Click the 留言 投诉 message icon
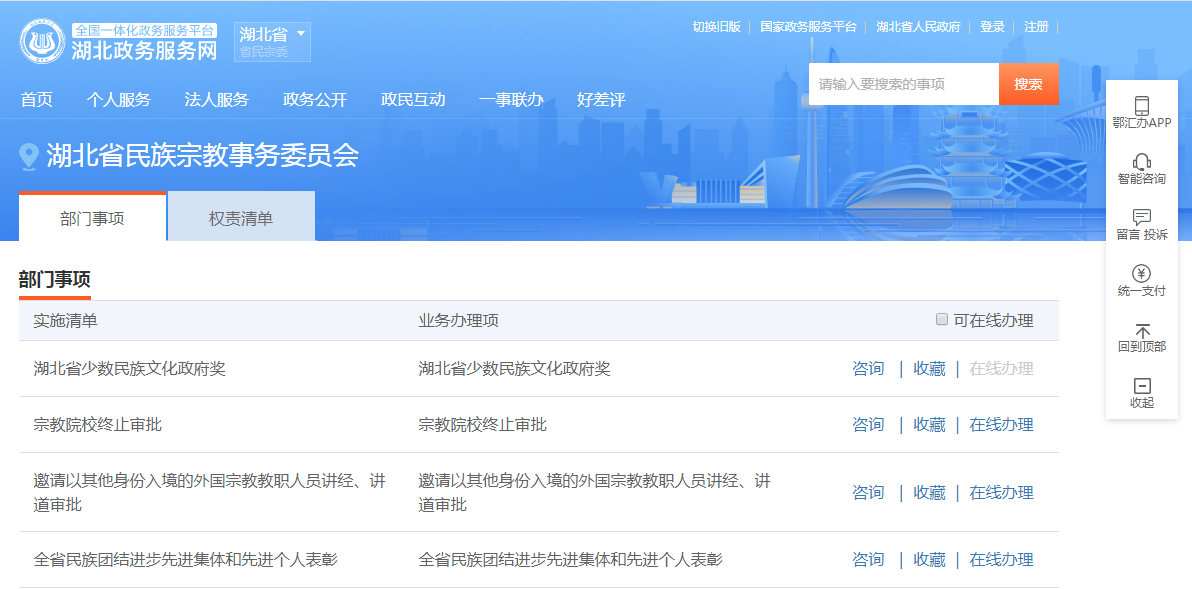Image resolution: width=1192 pixels, height=589 pixels. pyautogui.click(x=1141, y=217)
